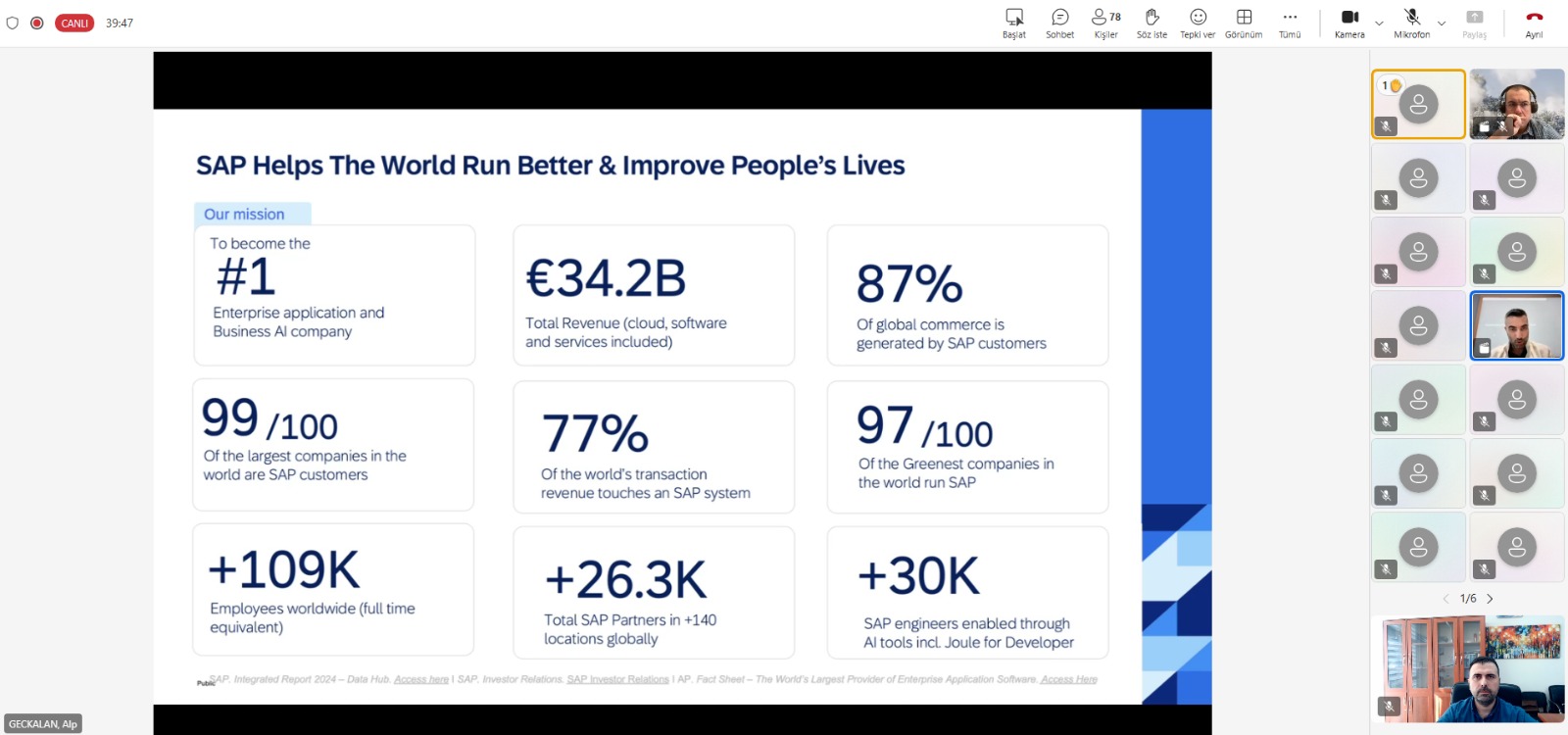The height and width of the screenshot is (735, 1568).
Task: Unmute the Mikrofon
Action: [1412, 24]
